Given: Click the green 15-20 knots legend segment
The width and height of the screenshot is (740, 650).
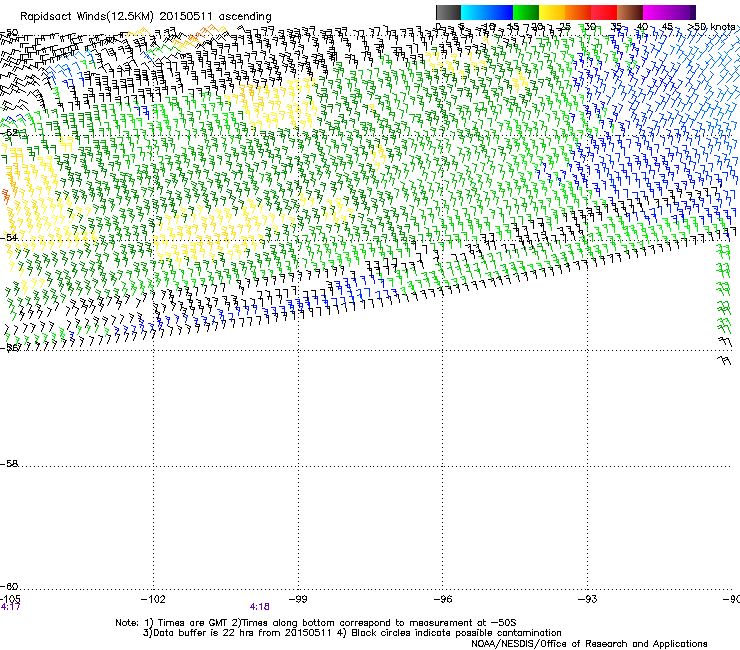Looking at the screenshot, I should coord(526,12).
